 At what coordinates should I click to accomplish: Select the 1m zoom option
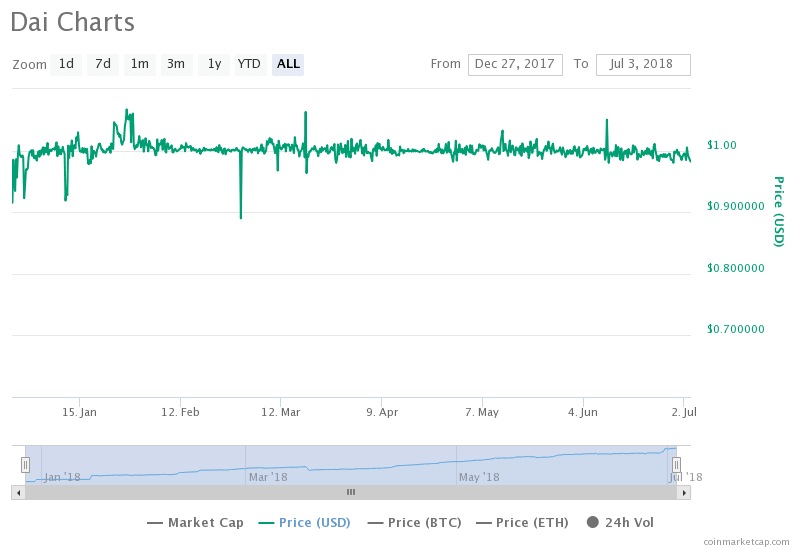tap(140, 64)
